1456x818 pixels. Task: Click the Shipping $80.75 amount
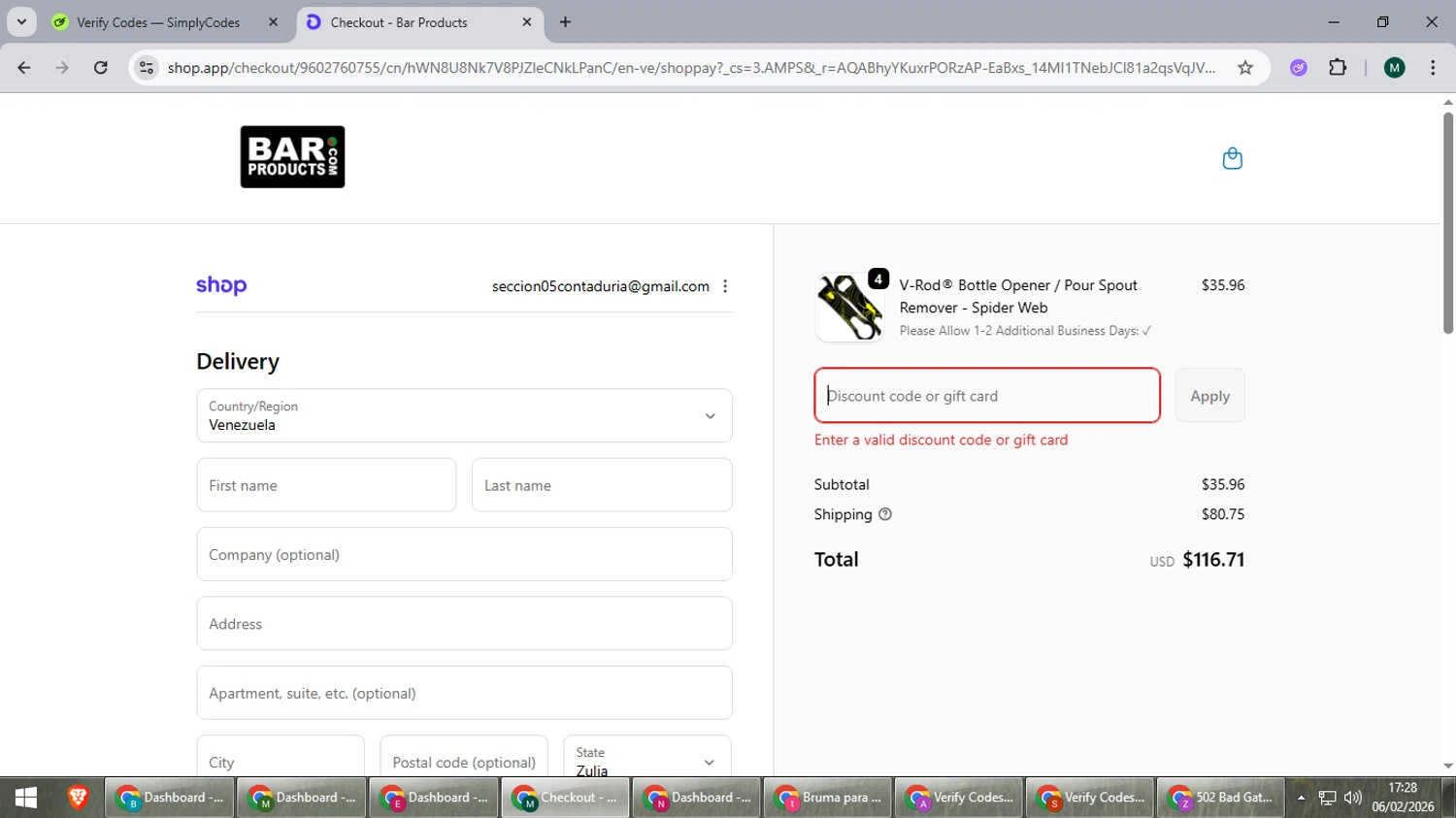[1223, 514]
